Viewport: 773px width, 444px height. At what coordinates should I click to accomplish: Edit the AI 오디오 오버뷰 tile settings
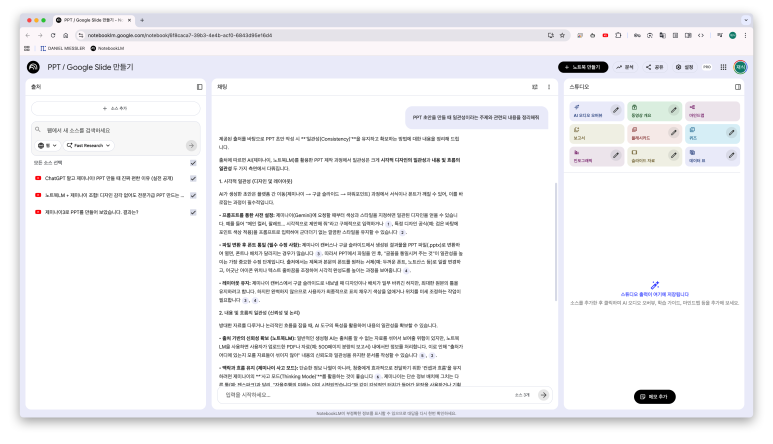point(617,108)
